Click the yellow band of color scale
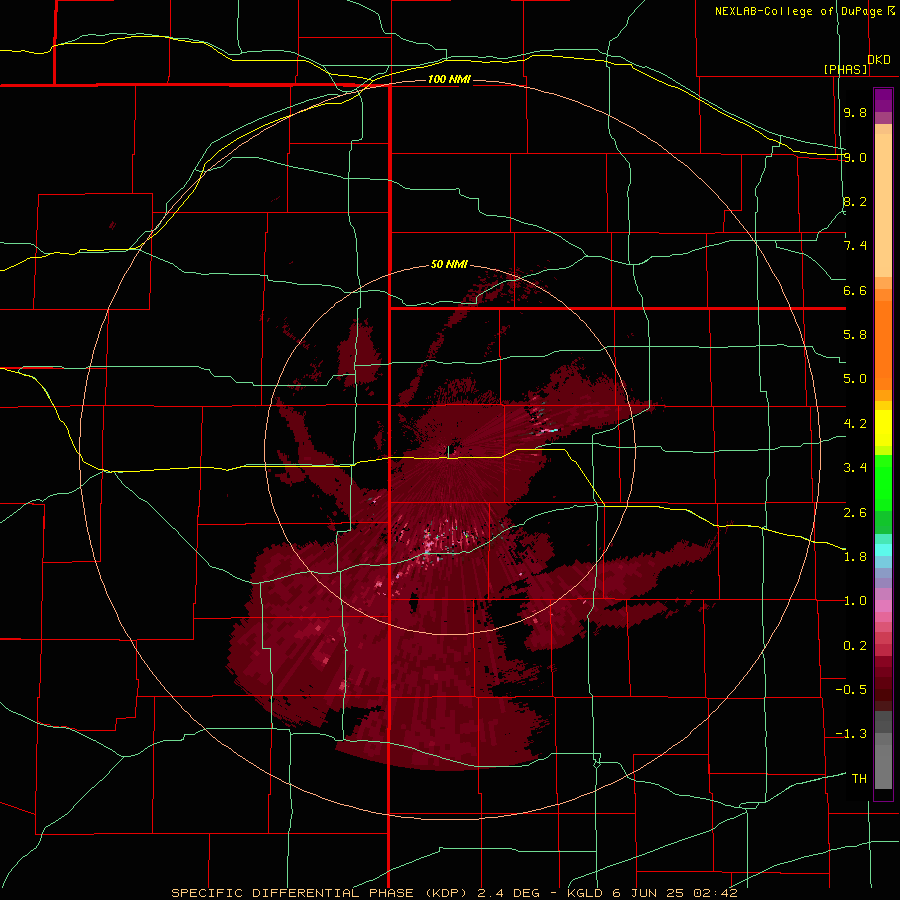 click(x=883, y=428)
